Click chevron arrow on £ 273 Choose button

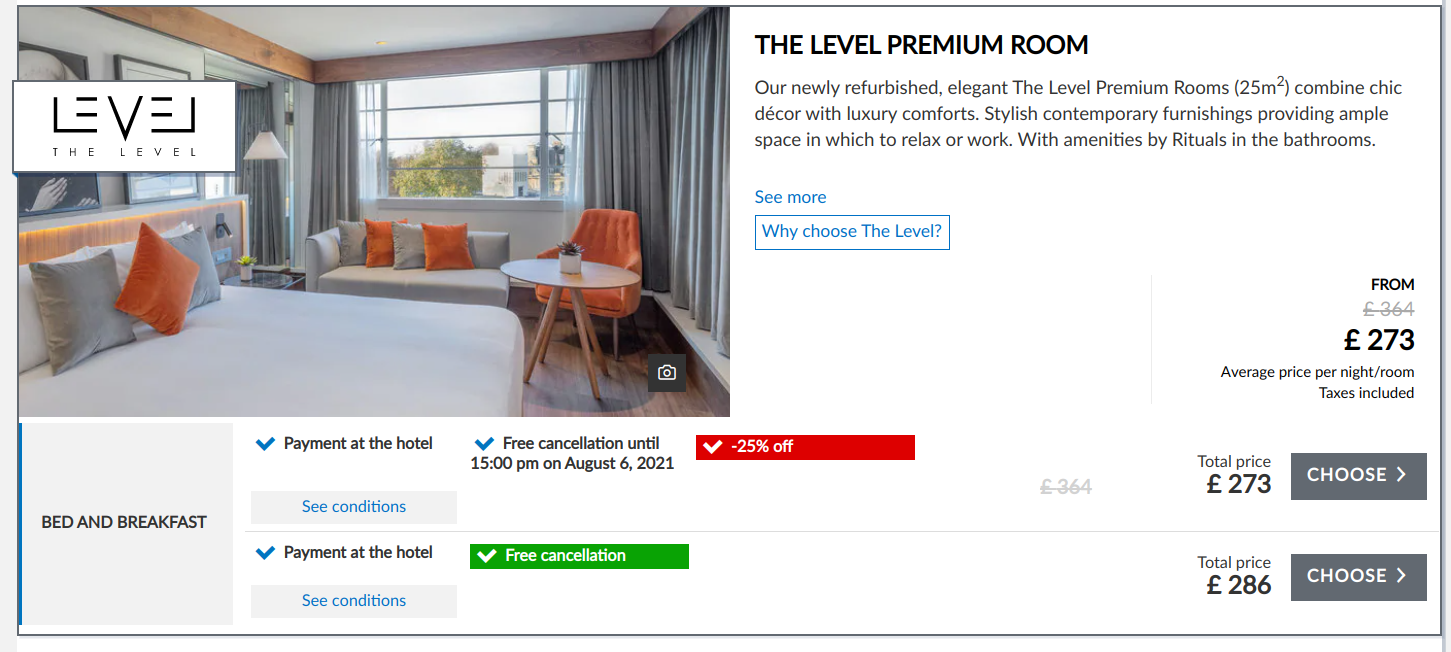[x=1402, y=475]
